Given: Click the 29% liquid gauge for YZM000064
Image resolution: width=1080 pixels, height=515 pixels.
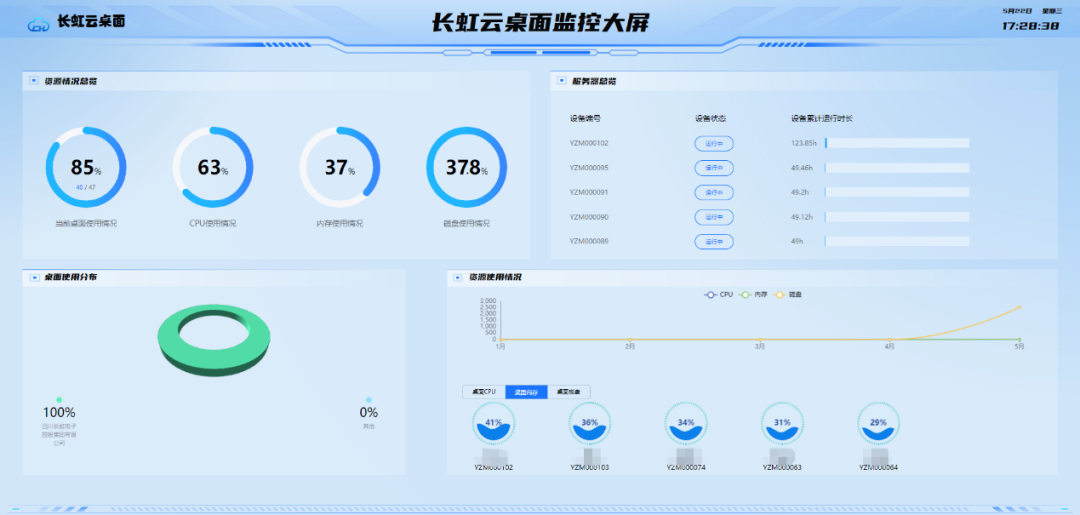Looking at the screenshot, I should click(x=878, y=424).
